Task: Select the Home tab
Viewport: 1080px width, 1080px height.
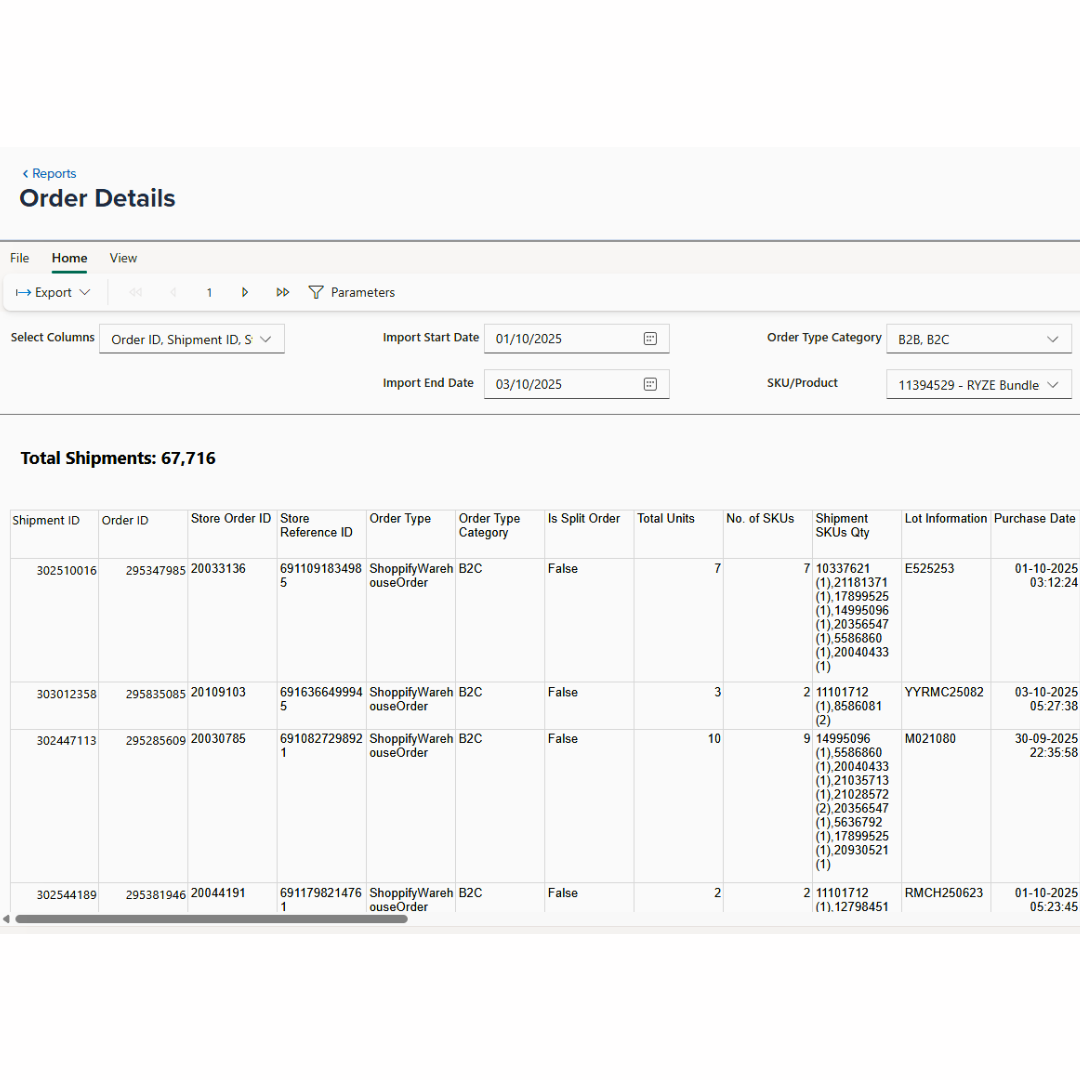Action: (x=70, y=258)
